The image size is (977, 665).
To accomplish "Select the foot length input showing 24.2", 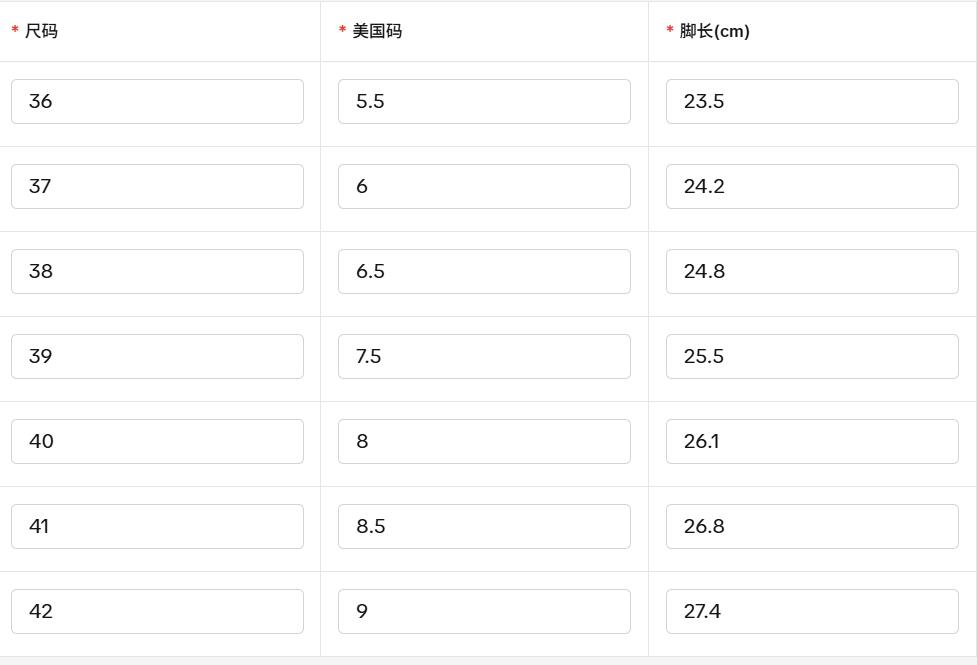I will click(812, 186).
